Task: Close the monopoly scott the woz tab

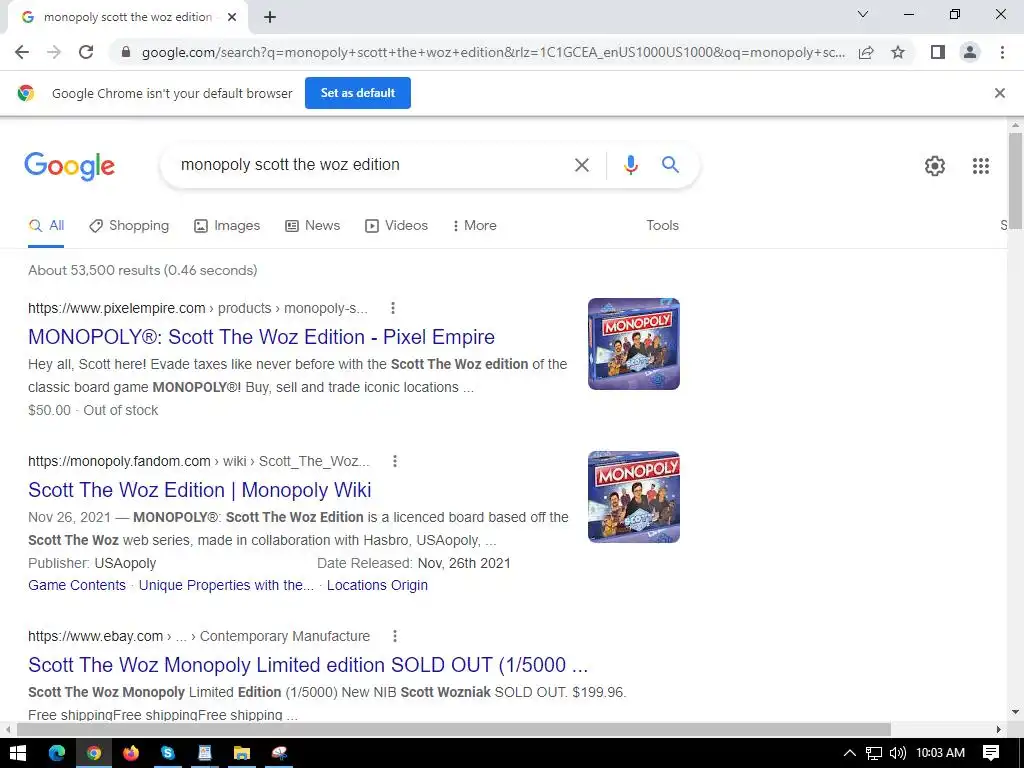Action: (231, 17)
